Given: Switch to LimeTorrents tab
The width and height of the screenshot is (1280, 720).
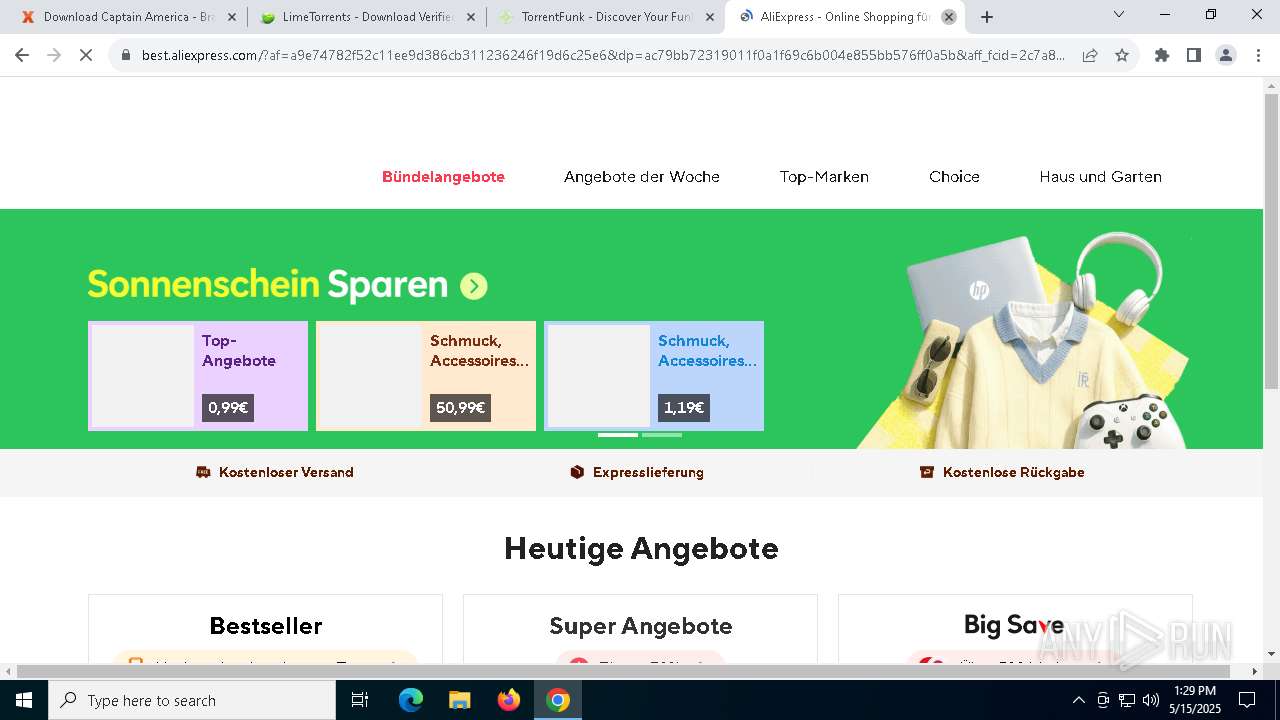Looking at the screenshot, I should [366, 17].
